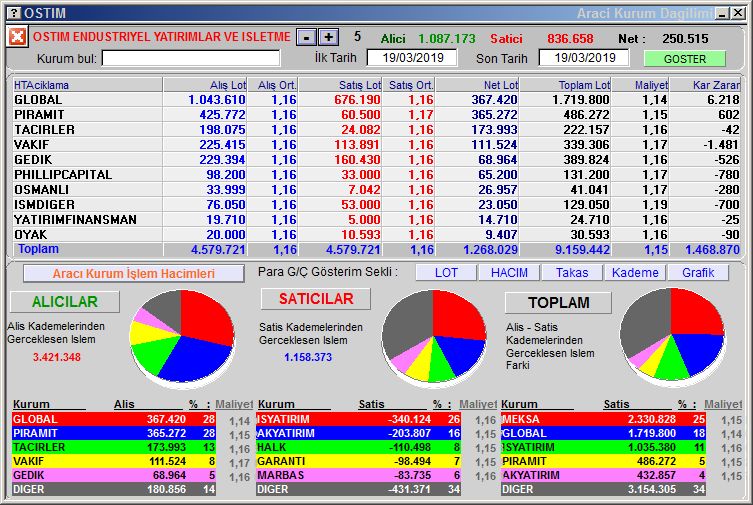Sort by Alış Lot column header
Viewport: 753px width, 505px height.
coord(205,85)
